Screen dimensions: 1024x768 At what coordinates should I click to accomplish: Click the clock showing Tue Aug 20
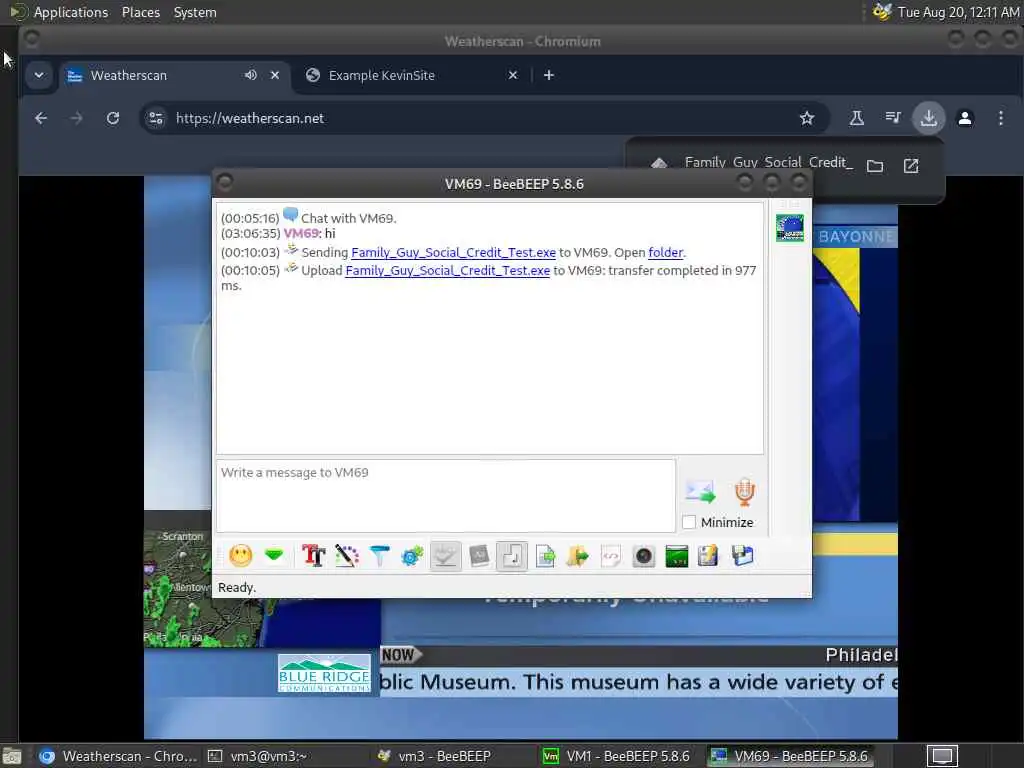[x=958, y=12]
